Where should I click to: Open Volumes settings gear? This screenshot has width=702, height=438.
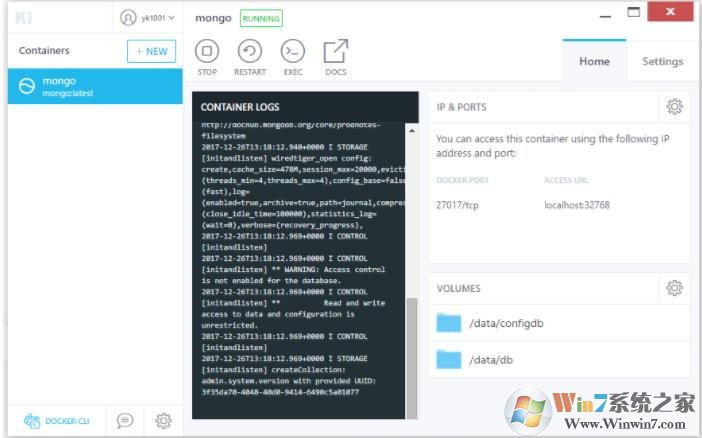674,288
